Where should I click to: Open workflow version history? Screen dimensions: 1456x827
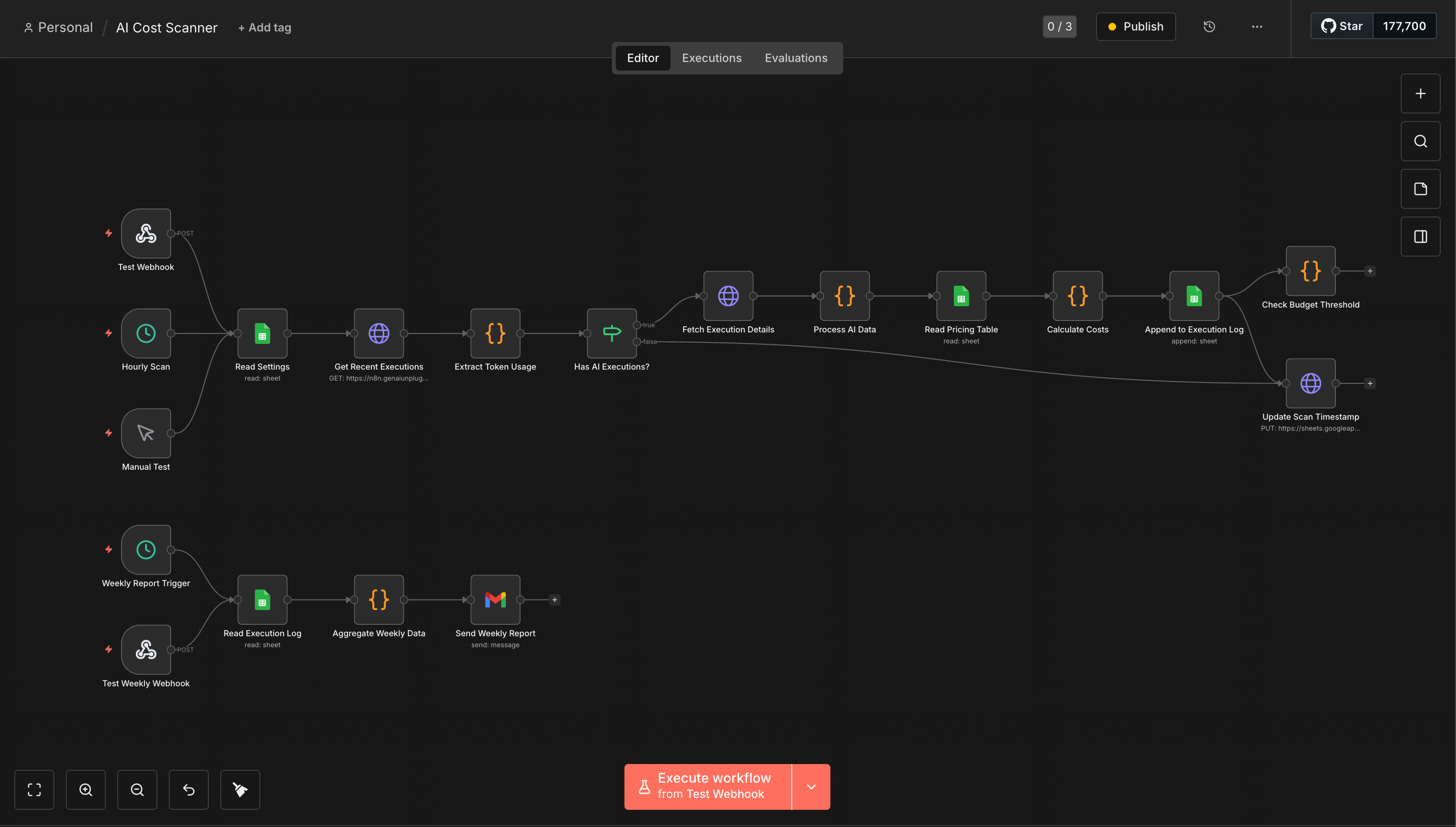coord(1209,27)
